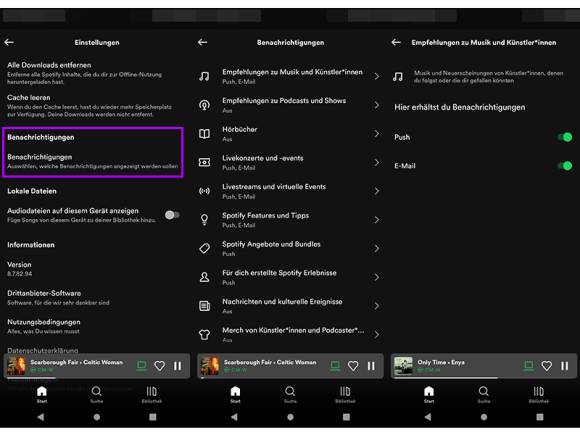Open device picker in Benachrichtigungen screen player
The height and width of the screenshot is (435, 580).
tap(335, 366)
